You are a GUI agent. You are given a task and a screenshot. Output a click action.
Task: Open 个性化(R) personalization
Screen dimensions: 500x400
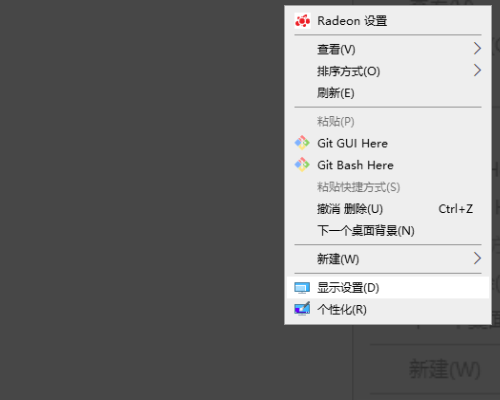[x=388, y=309]
